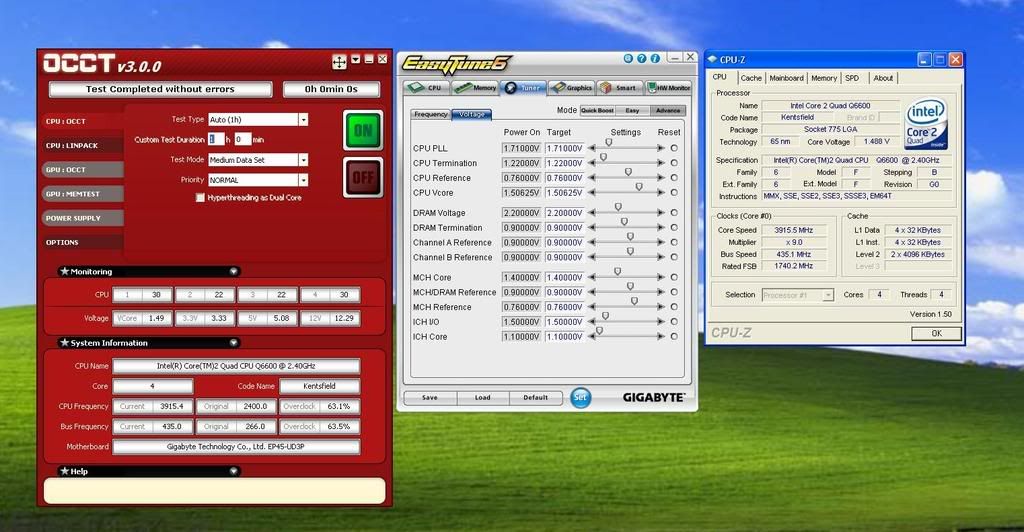Click the EasyTune6 help question mark icon

coord(641,58)
